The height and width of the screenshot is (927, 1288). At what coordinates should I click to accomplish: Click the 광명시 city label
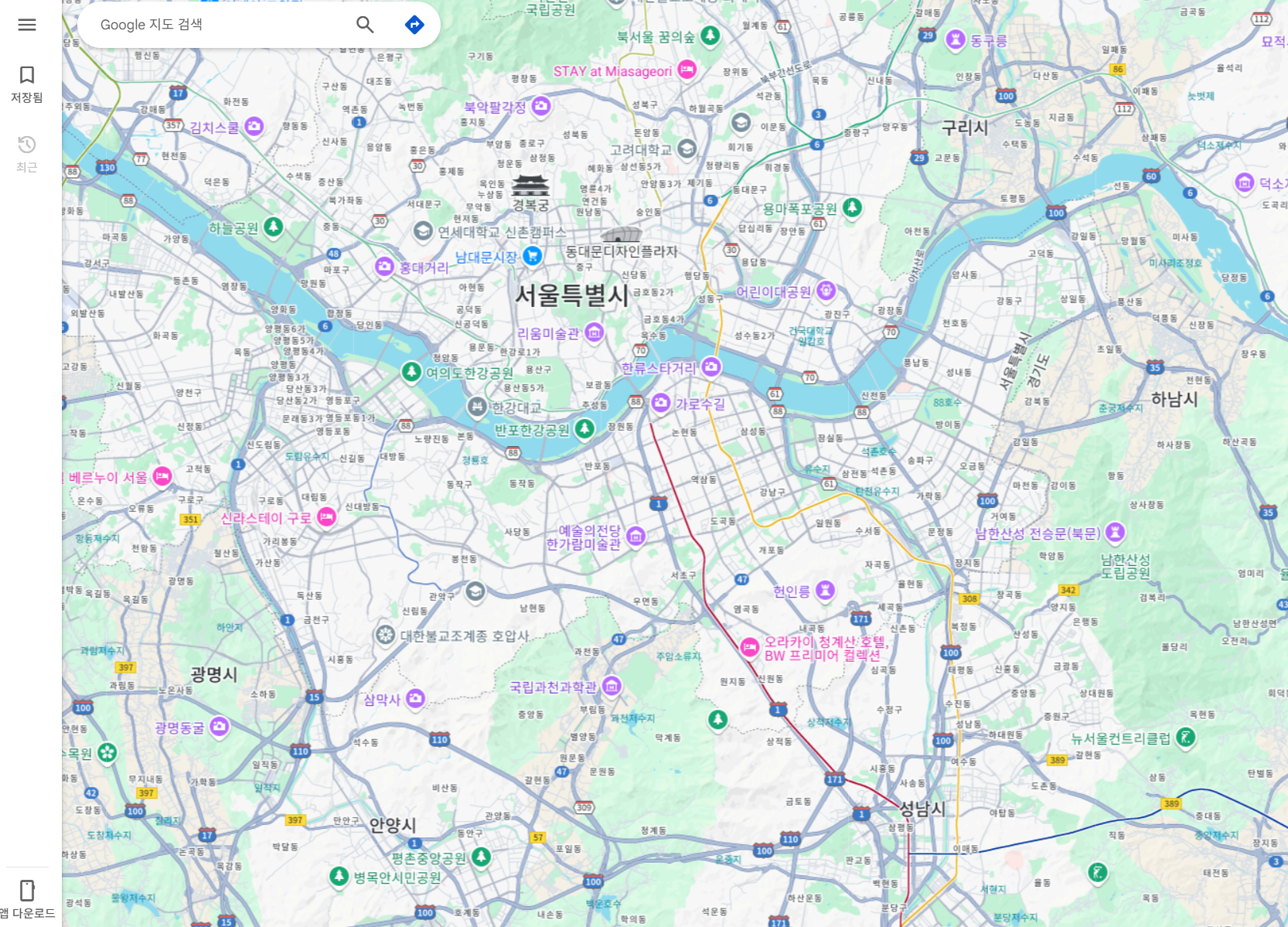[x=214, y=674]
